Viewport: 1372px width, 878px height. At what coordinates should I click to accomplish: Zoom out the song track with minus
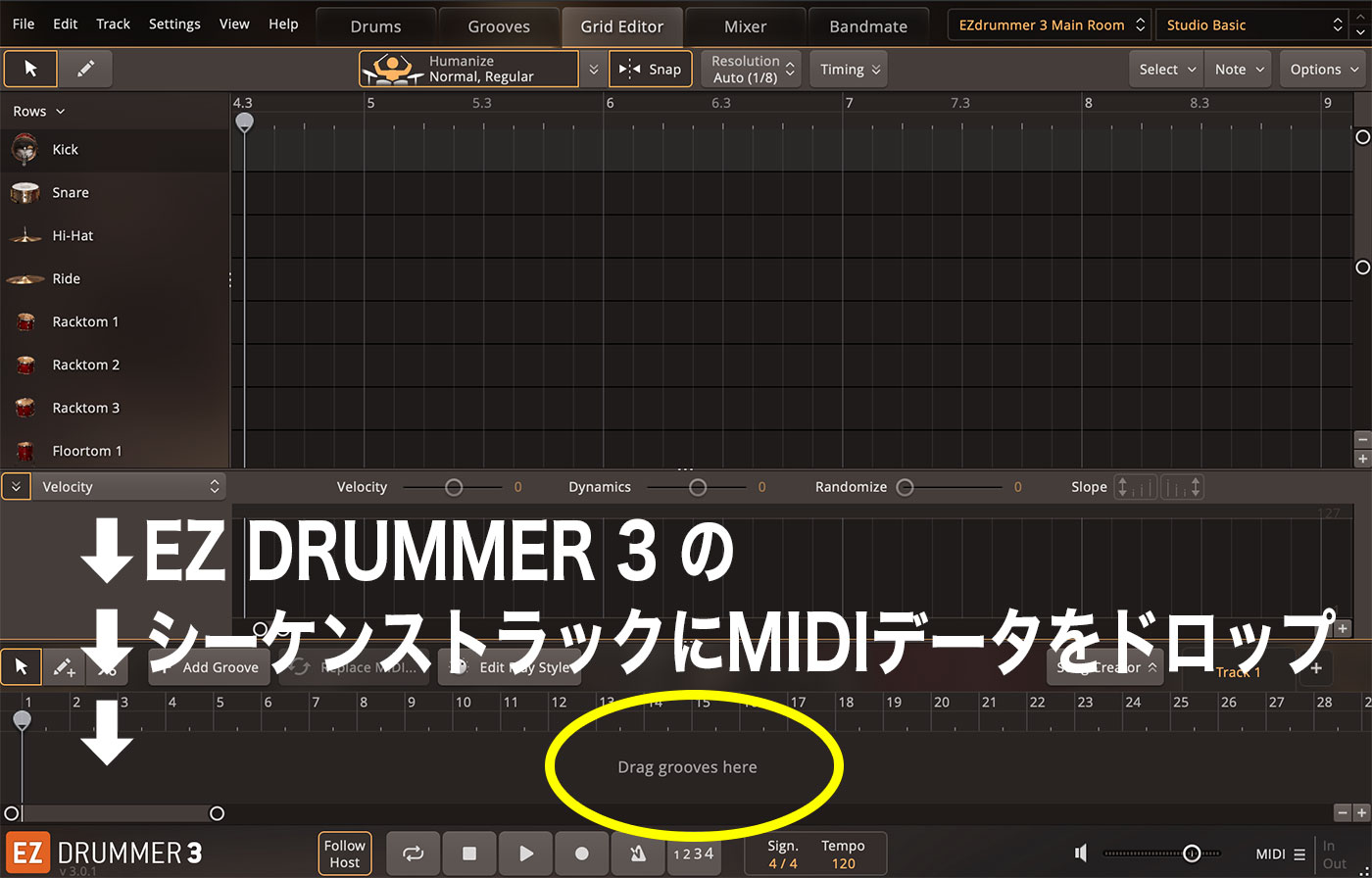(1343, 812)
